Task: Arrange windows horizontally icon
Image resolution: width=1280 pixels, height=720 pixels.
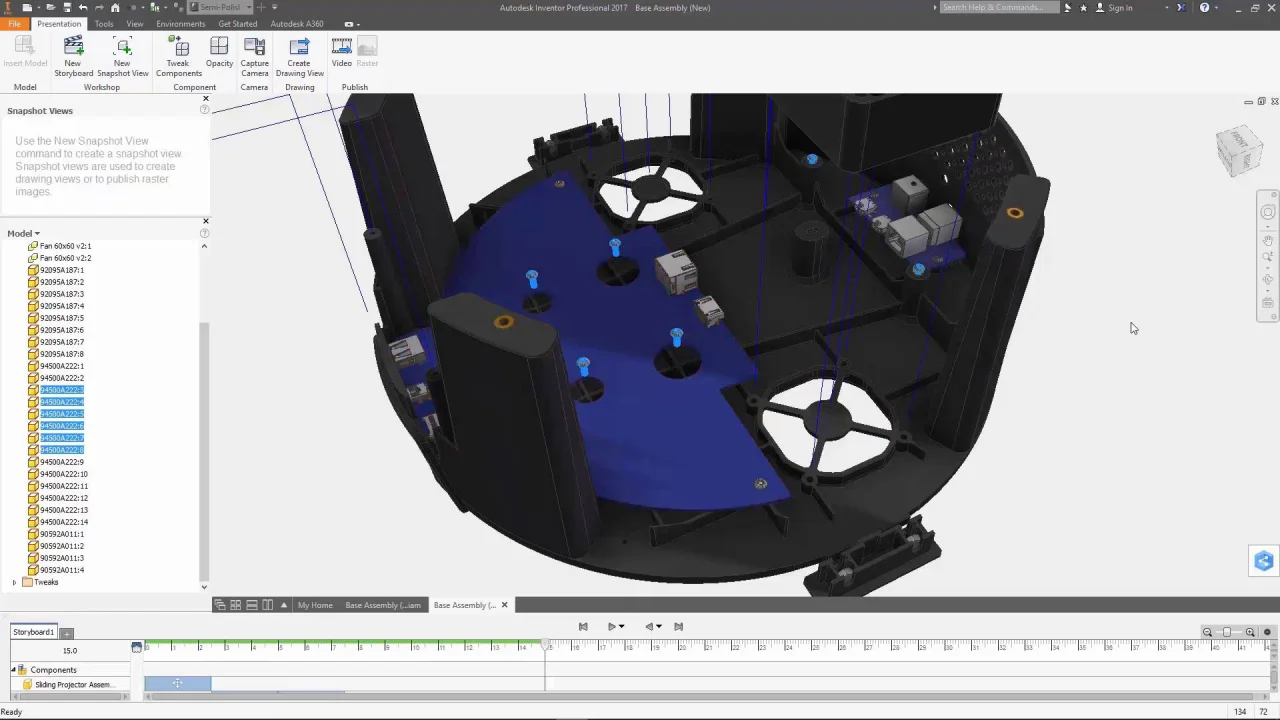Action: click(252, 605)
